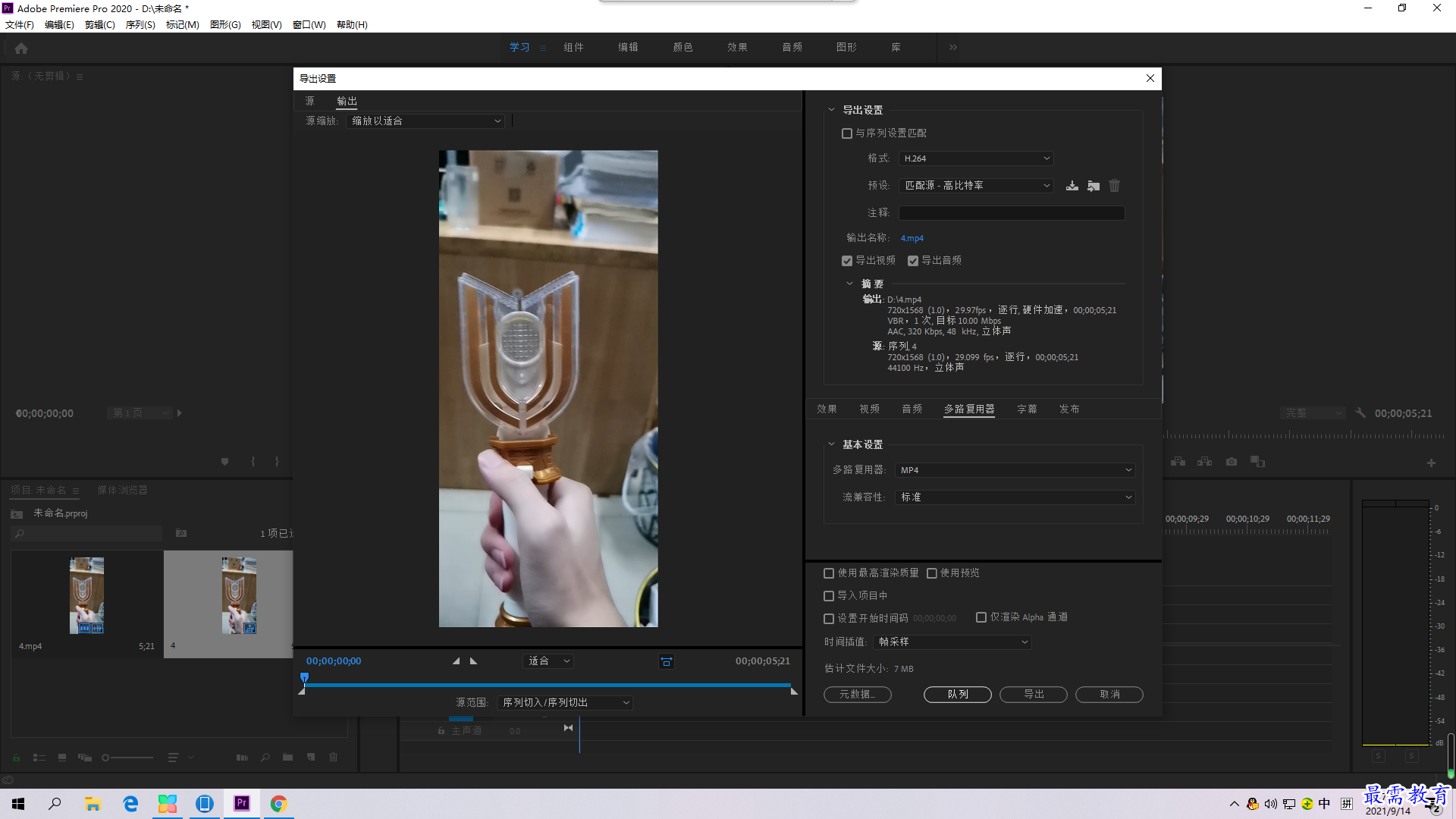Click 注释 comment input field

coord(1012,213)
